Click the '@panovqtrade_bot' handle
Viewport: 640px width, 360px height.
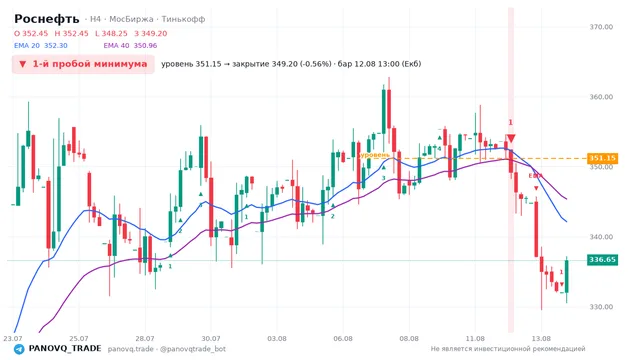pos(193,349)
